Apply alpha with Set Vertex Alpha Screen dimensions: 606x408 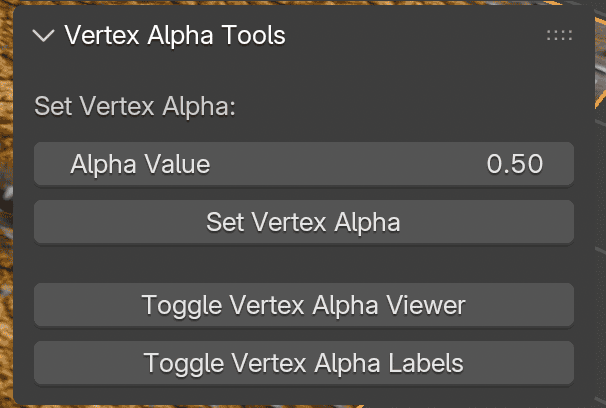(304, 222)
